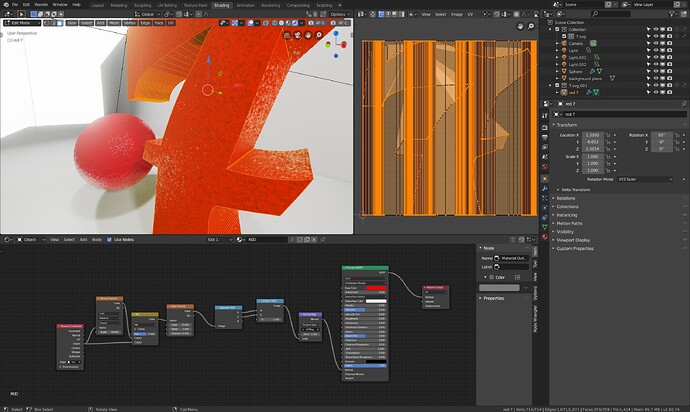The image size is (690, 412).
Task: Toggle the 7.svg.001 collection checkbox
Action: pyautogui.click(x=557, y=85)
